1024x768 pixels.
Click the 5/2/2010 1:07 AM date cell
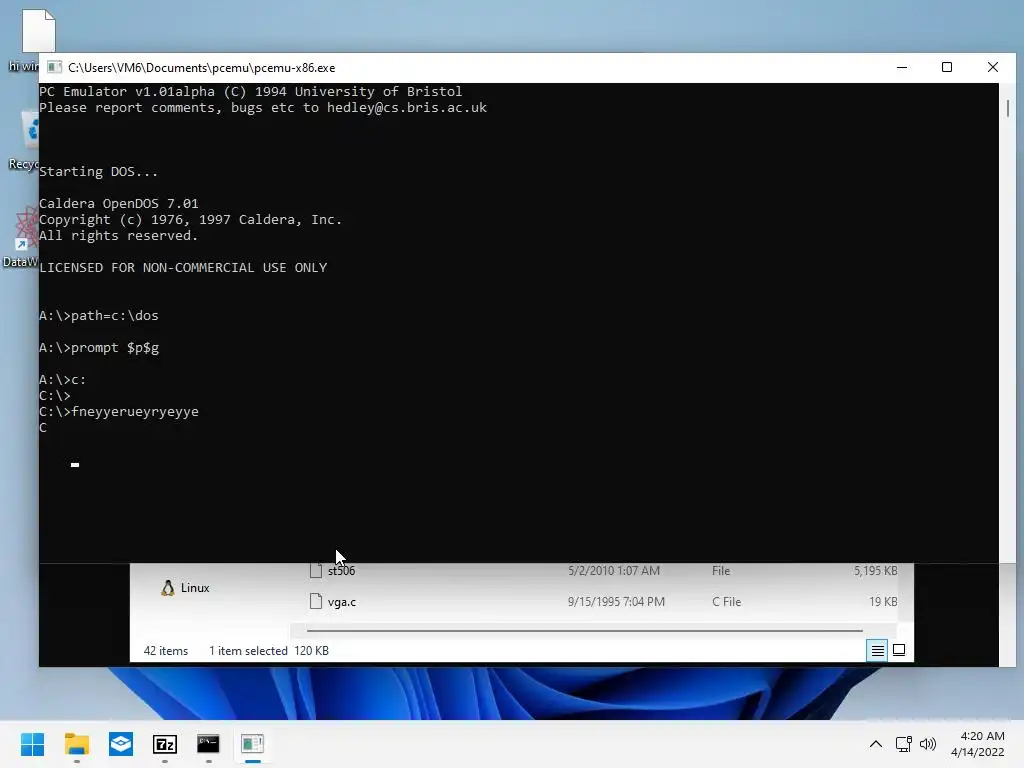point(613,571)
